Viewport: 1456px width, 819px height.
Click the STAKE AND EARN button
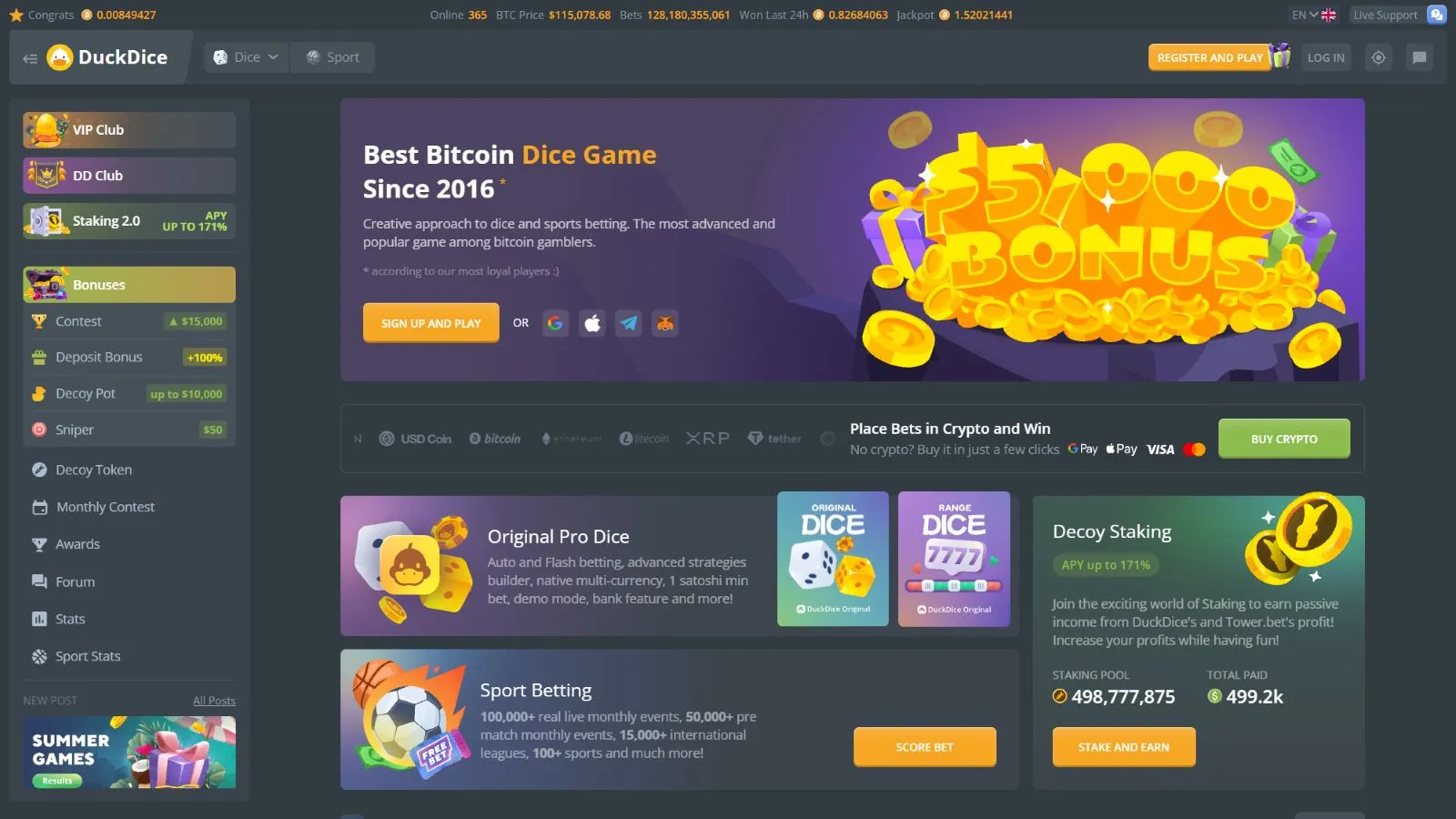[x=1124, y=747]
